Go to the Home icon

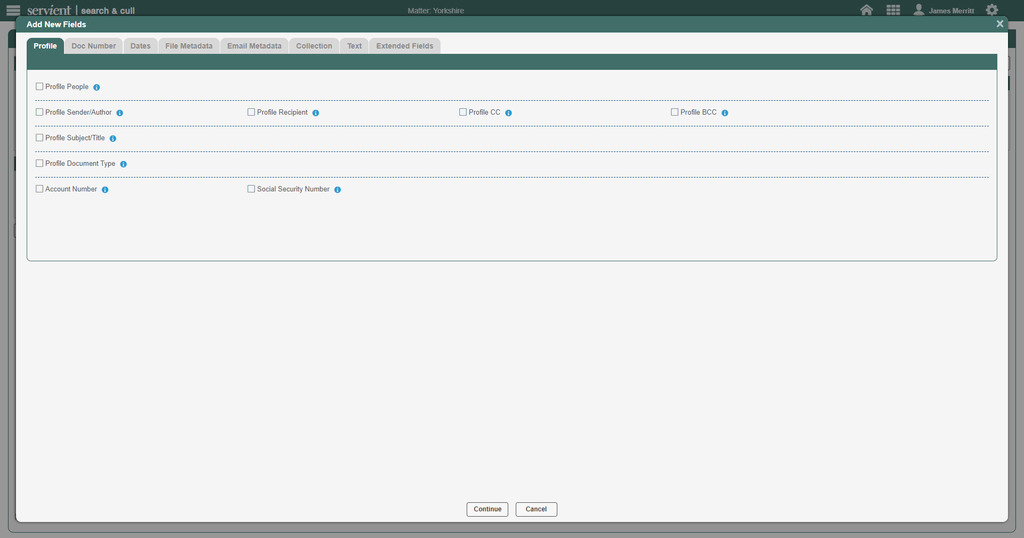(x=867, y=10)
